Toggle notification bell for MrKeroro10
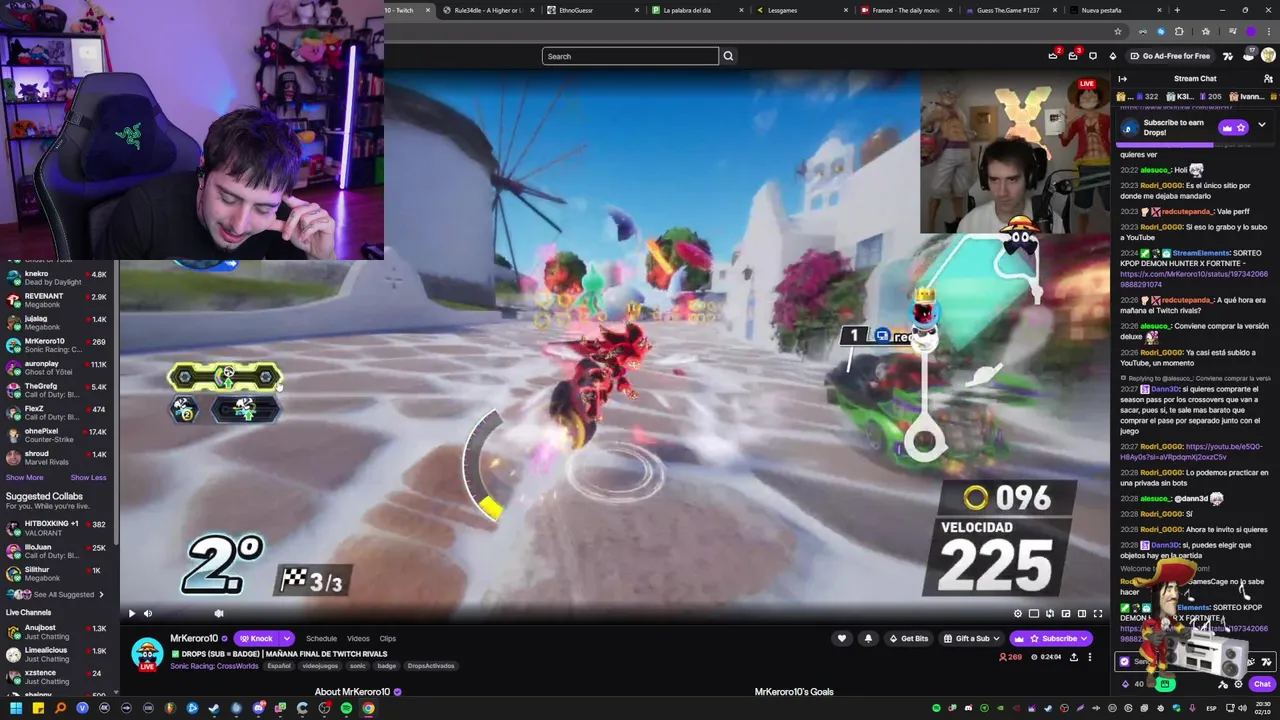The image size is (1280, 720). [x=868, y=639]
